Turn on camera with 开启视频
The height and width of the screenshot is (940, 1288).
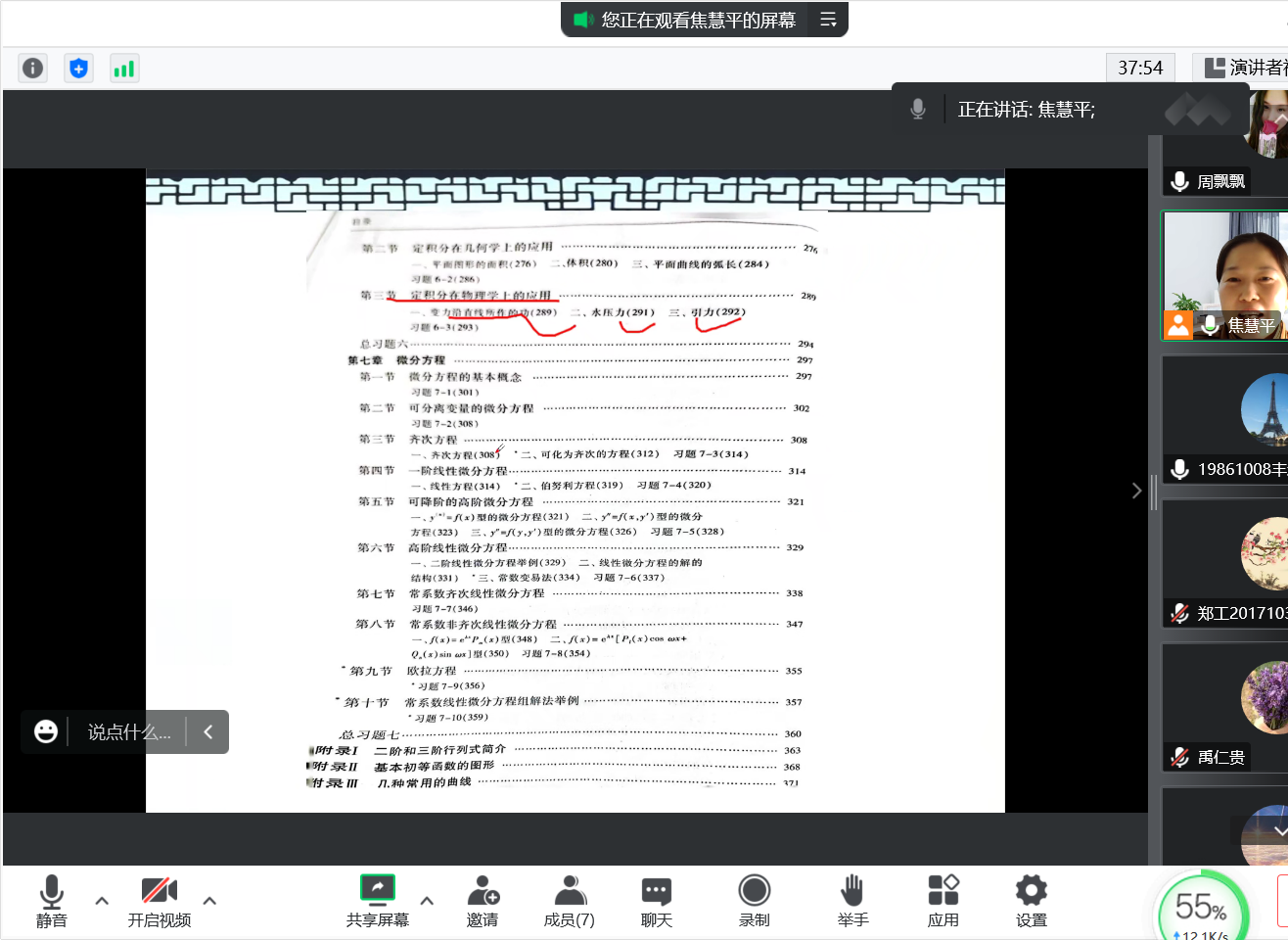coord(160,901)
